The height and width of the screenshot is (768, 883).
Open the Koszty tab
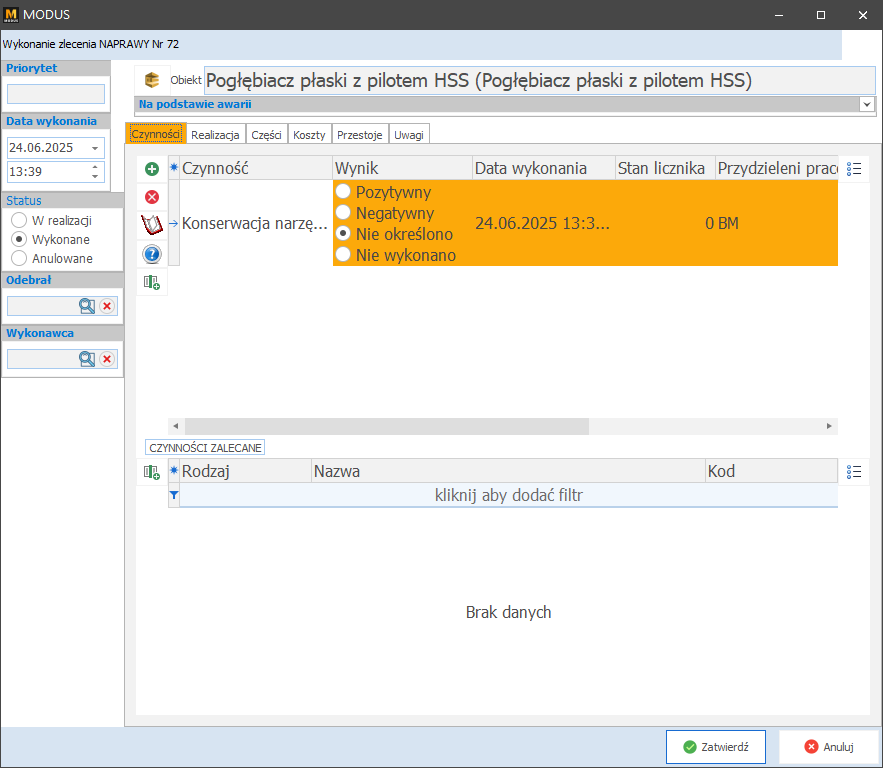pos(309,134)
